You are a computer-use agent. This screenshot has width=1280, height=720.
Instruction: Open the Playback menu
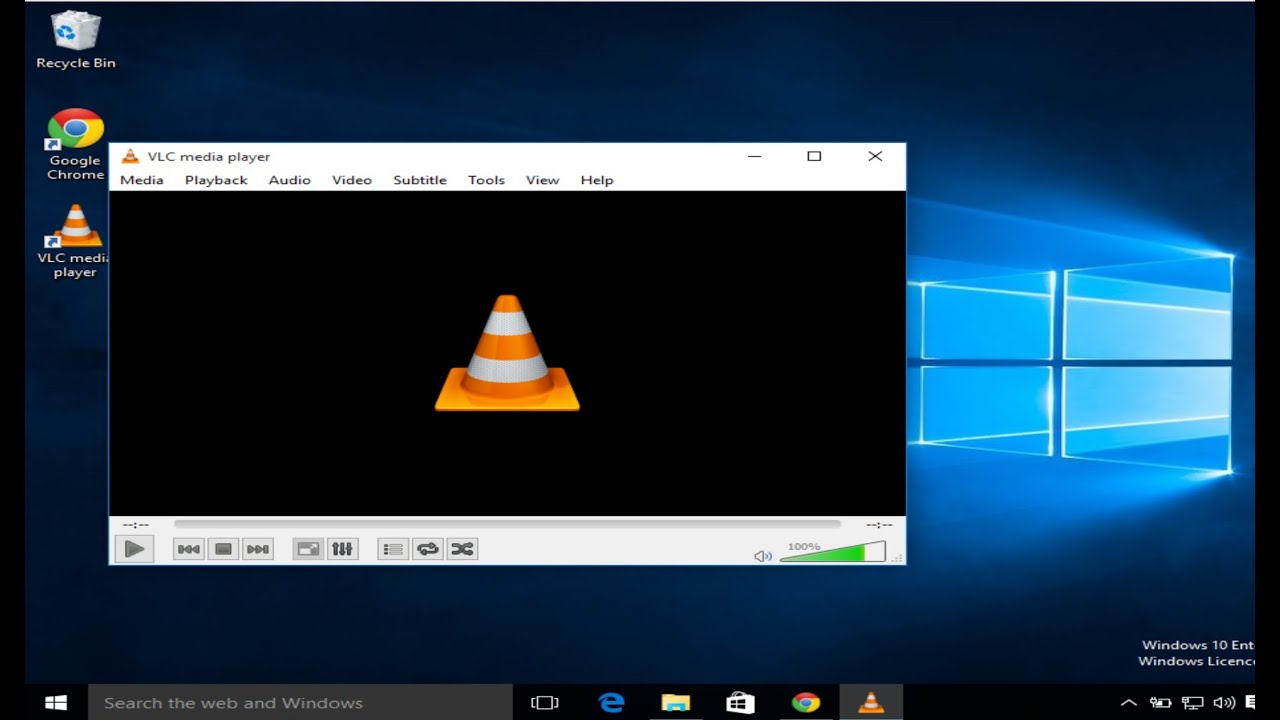[x=215, y=180]
